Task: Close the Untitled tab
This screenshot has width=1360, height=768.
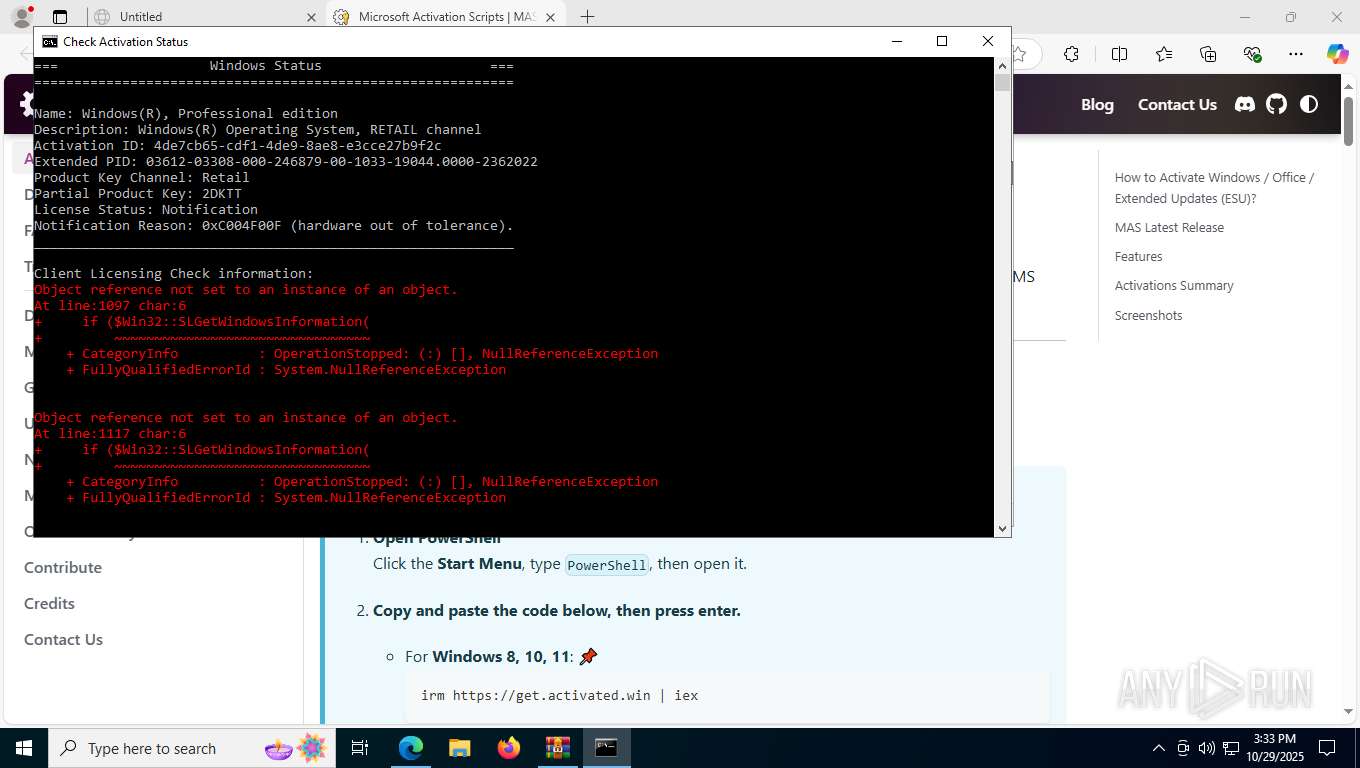Action: 310,17
